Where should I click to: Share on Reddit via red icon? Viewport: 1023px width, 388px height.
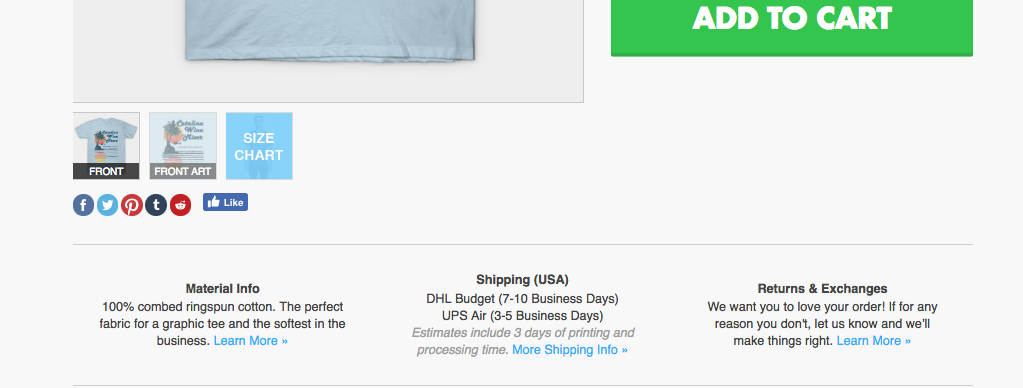point(181,205)
